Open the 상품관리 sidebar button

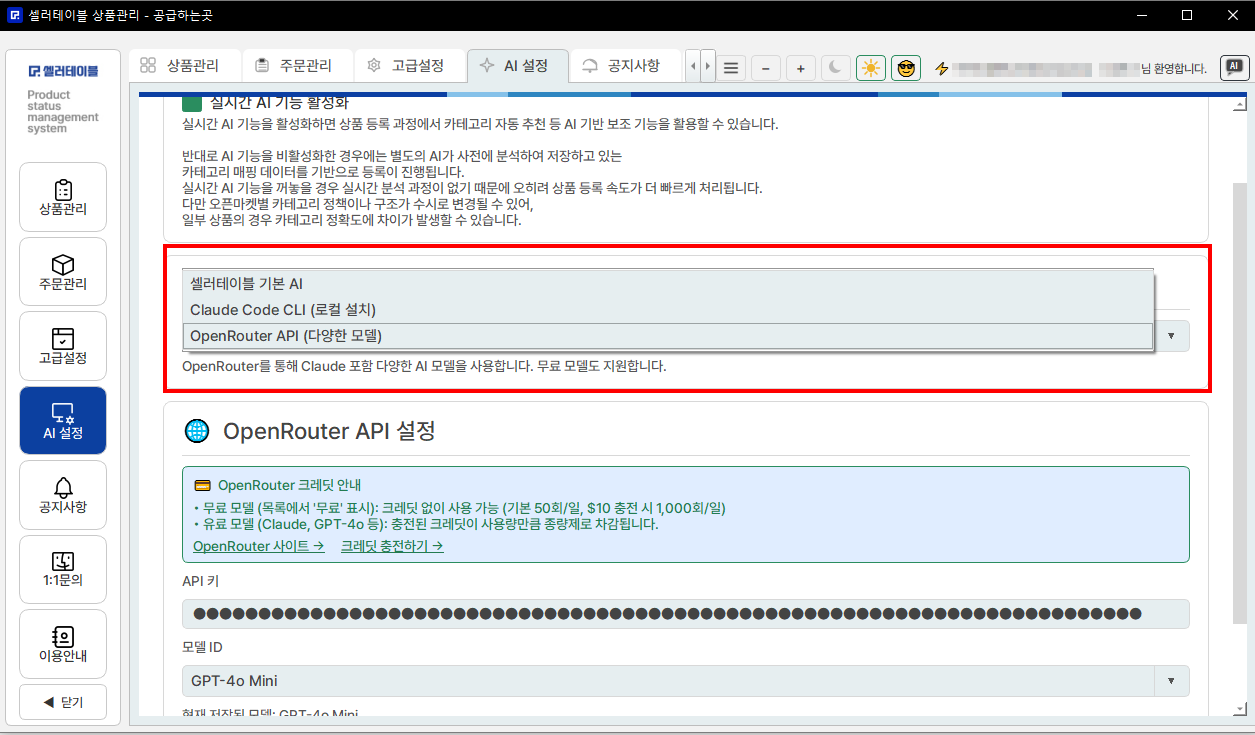pyautogui.click(x=63, y=197)
